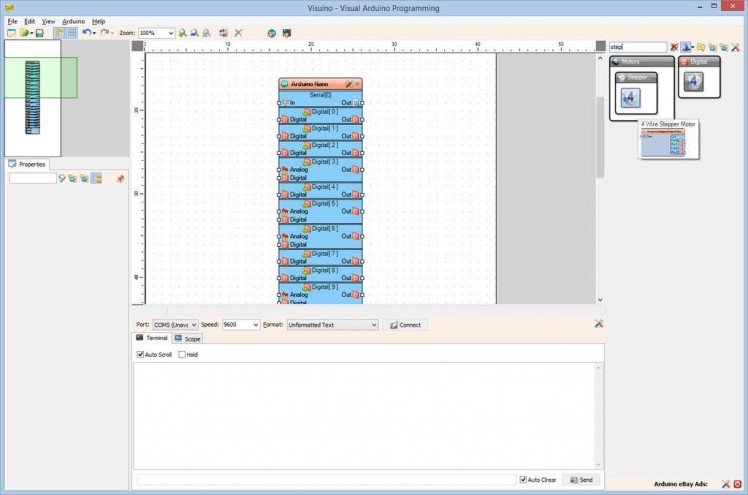
Task: Click the Arduino Nano settings tools icon
Action: click(348, 84)
